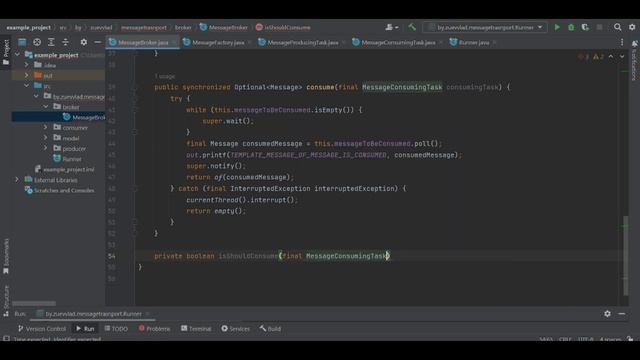640x360 pixels.
Task: Expand External Libraries node
Action: point(17,180)
